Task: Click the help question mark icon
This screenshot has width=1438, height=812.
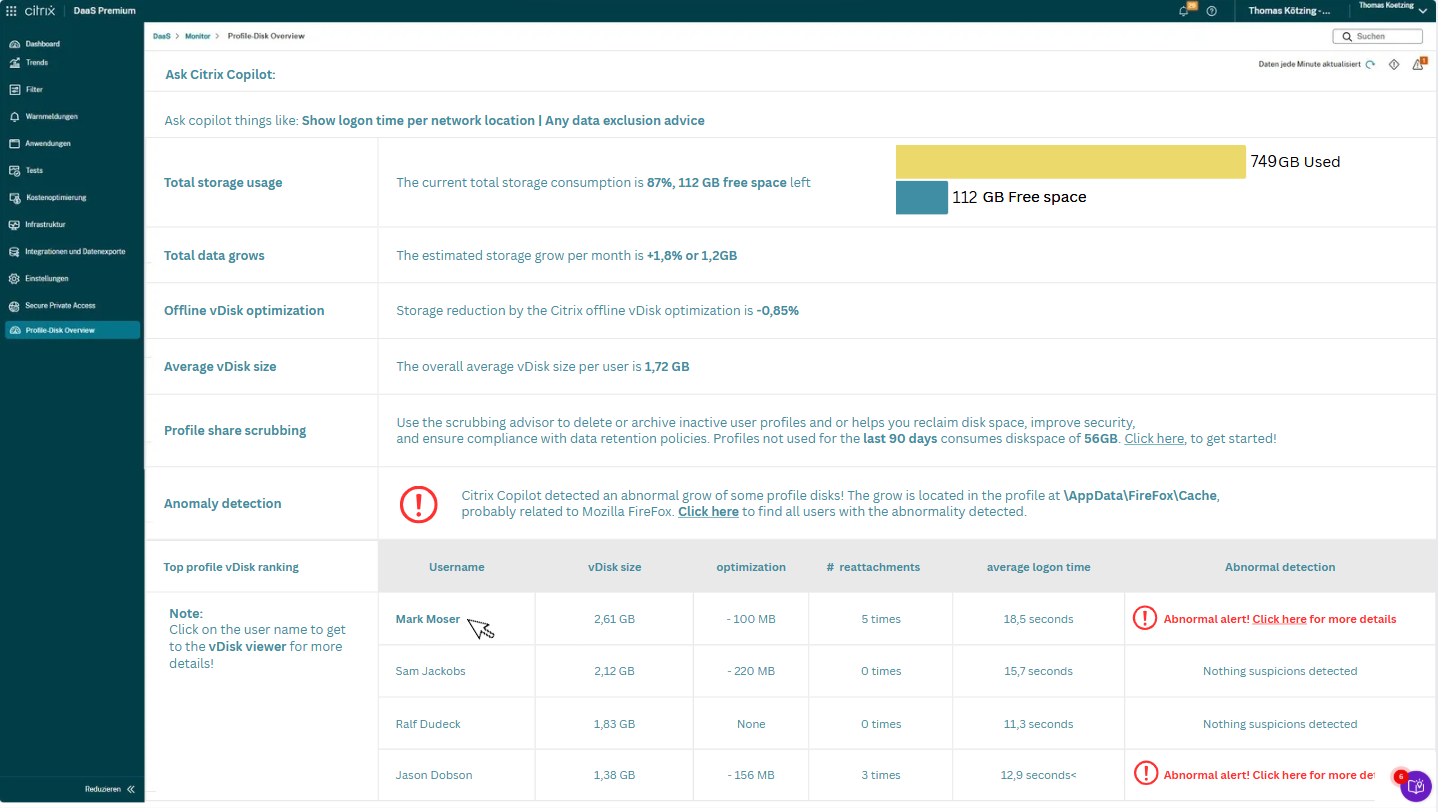Action: (1212, 11)
